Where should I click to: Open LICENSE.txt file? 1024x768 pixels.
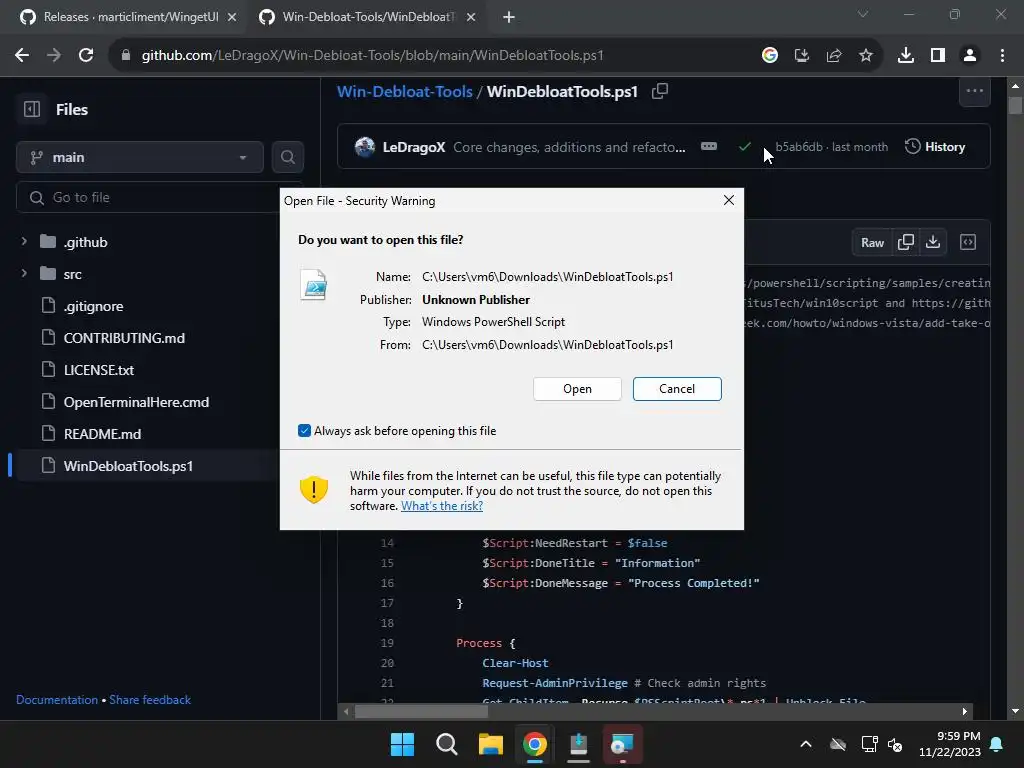point(99,370)
